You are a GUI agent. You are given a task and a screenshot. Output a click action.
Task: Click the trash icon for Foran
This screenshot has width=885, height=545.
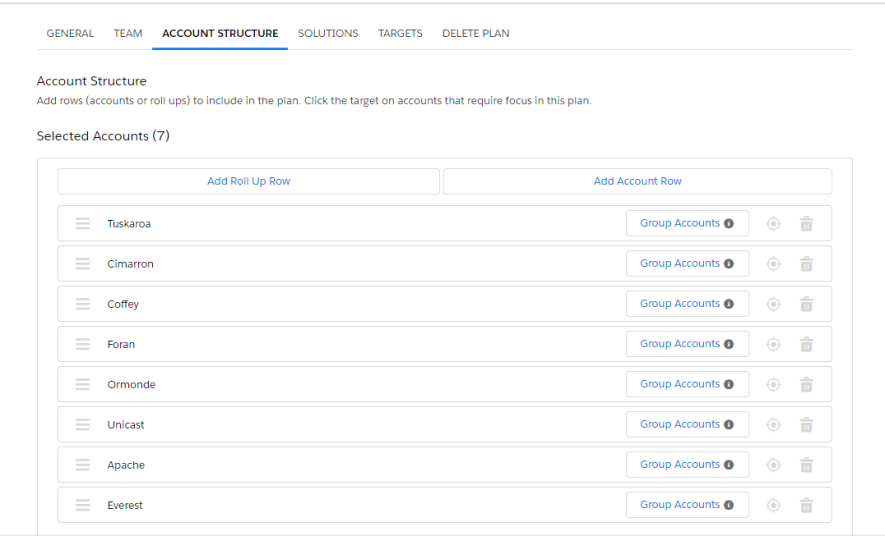click(807, 344)
